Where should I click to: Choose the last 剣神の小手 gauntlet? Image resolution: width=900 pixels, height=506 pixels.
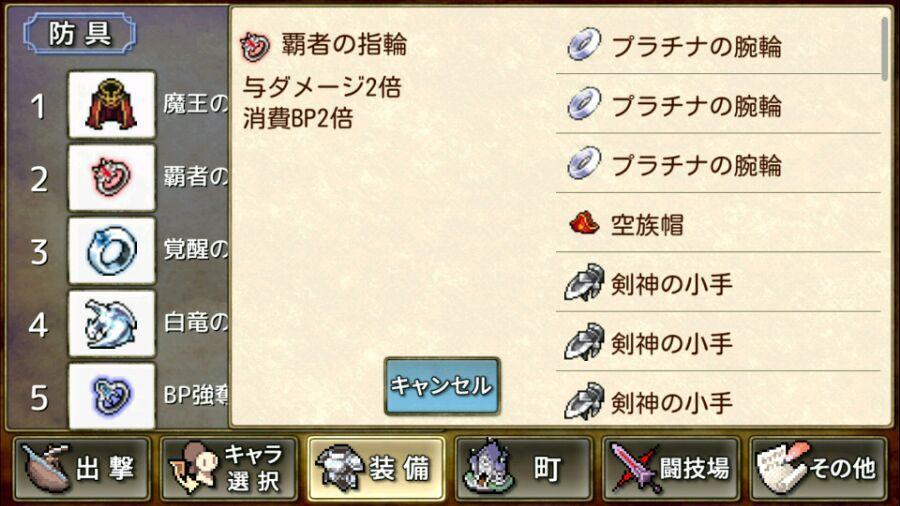point(718,400)
